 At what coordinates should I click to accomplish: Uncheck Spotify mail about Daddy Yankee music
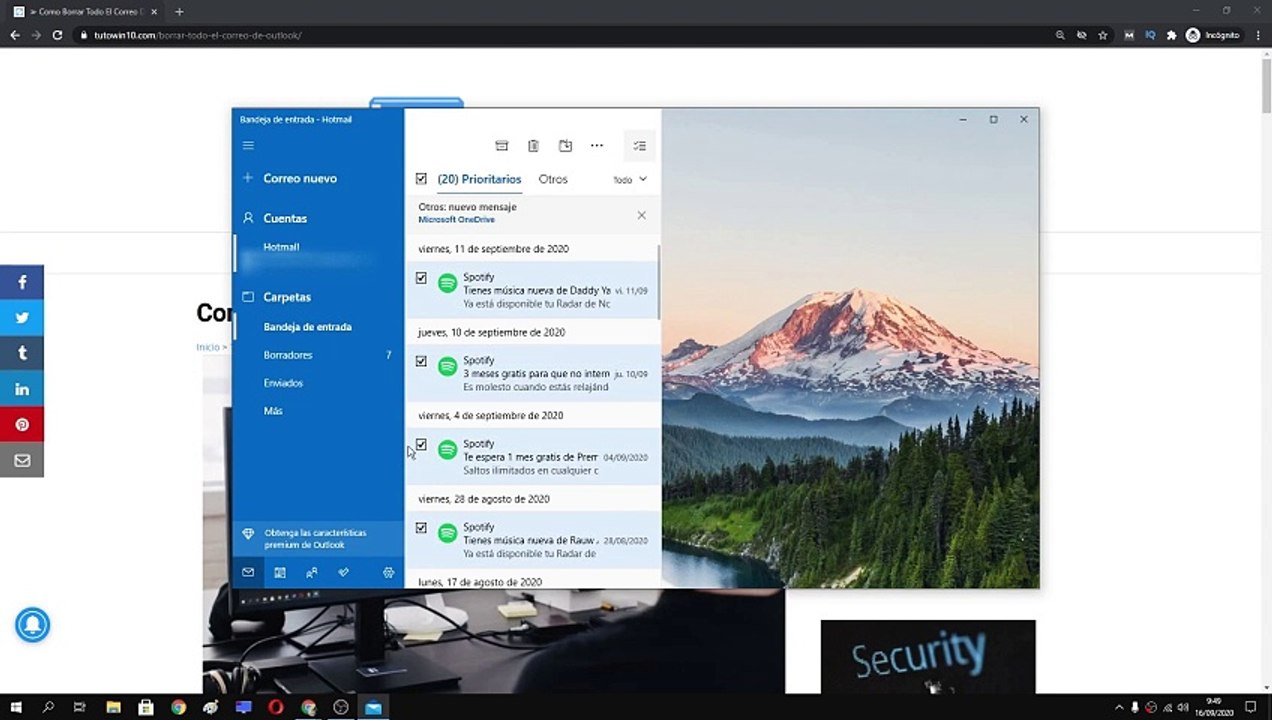click(x=421, y=278)
